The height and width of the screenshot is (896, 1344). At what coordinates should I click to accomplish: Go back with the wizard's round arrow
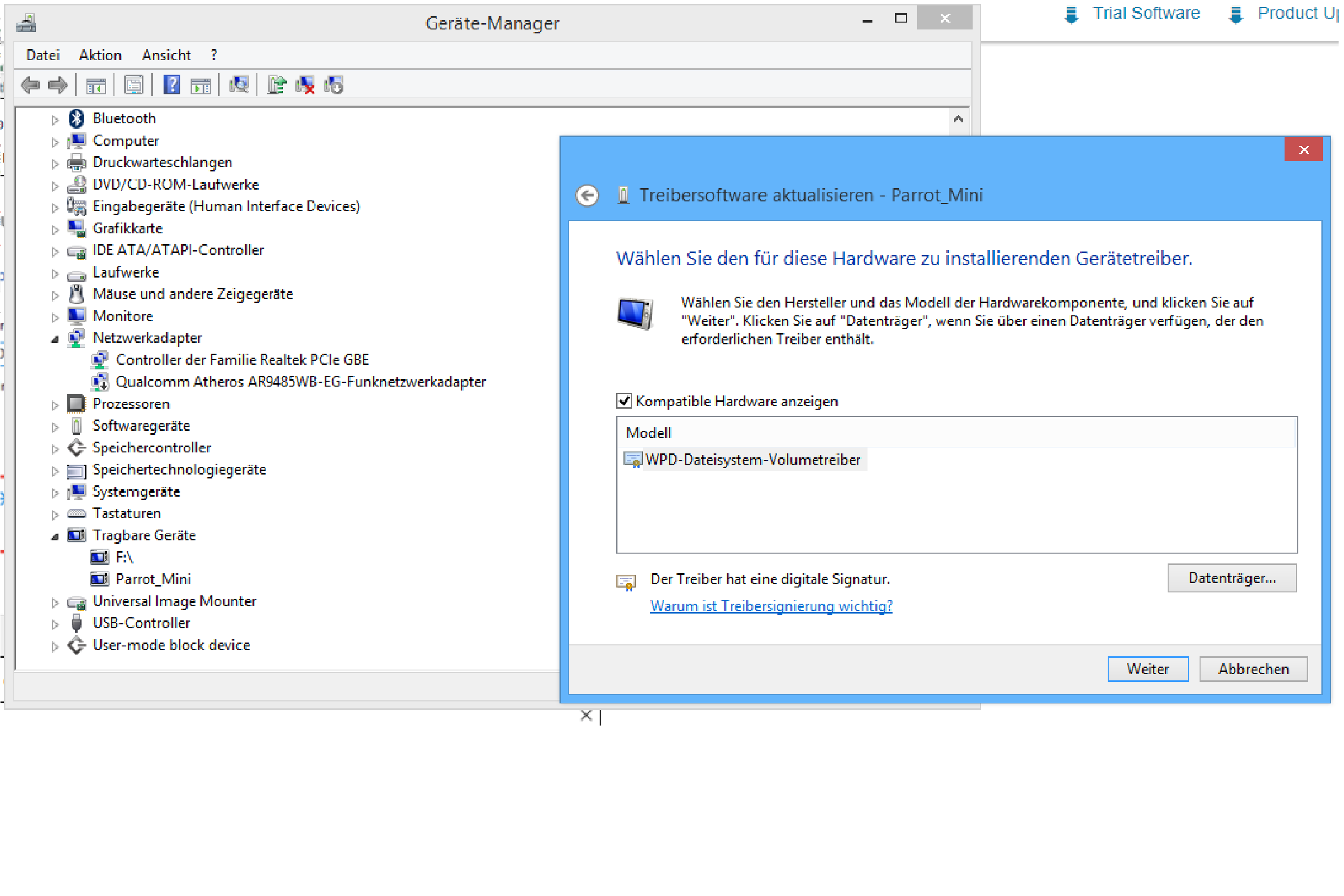click(x=588, y=196)
